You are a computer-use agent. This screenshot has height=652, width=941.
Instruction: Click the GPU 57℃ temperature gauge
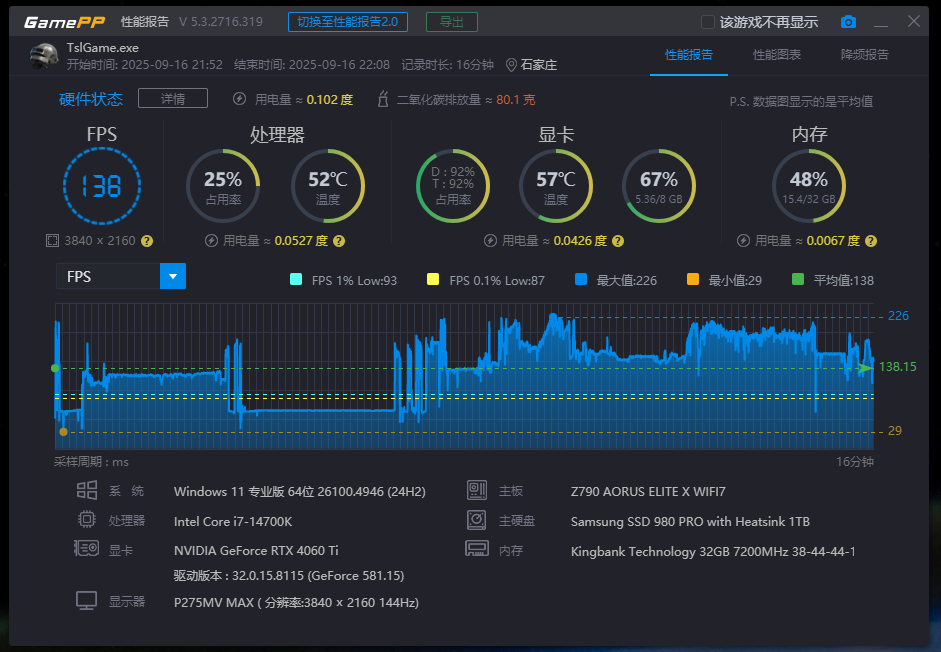pos(556,186)
